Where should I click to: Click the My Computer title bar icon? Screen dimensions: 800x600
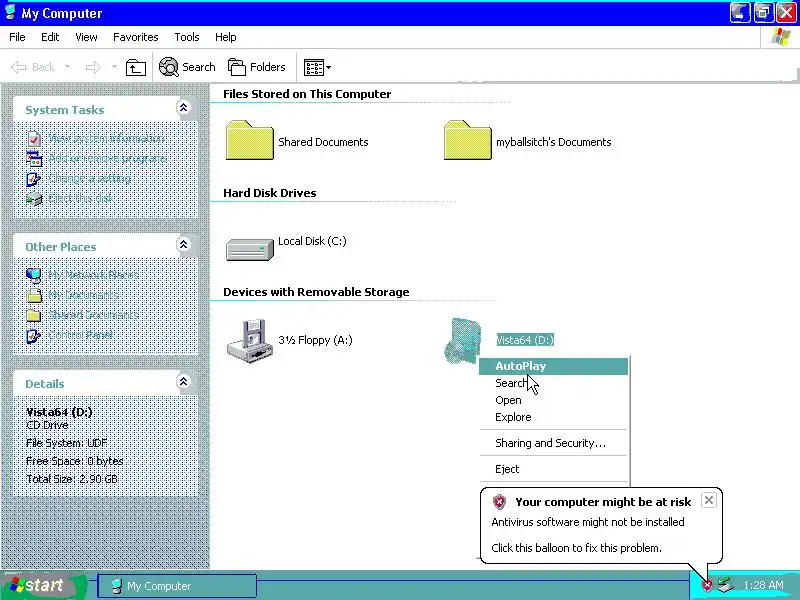tap(10, 12)
